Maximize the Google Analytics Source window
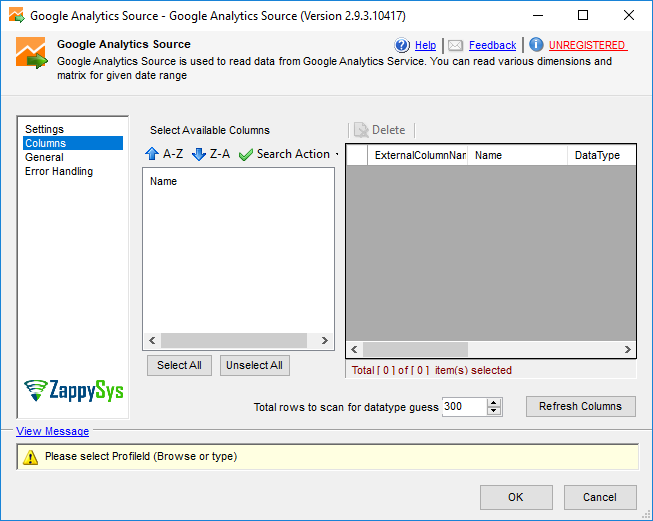Viewport: 653px width, 521px height. click(x=583, y=15)
